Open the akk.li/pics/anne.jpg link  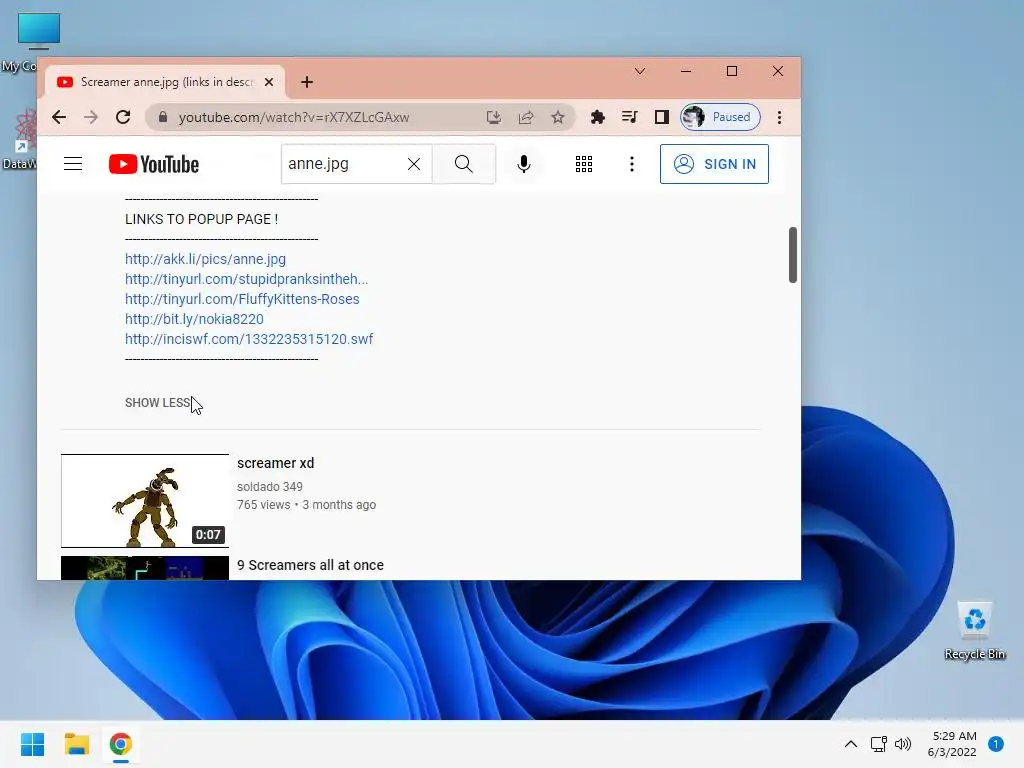tap(206, 259)
